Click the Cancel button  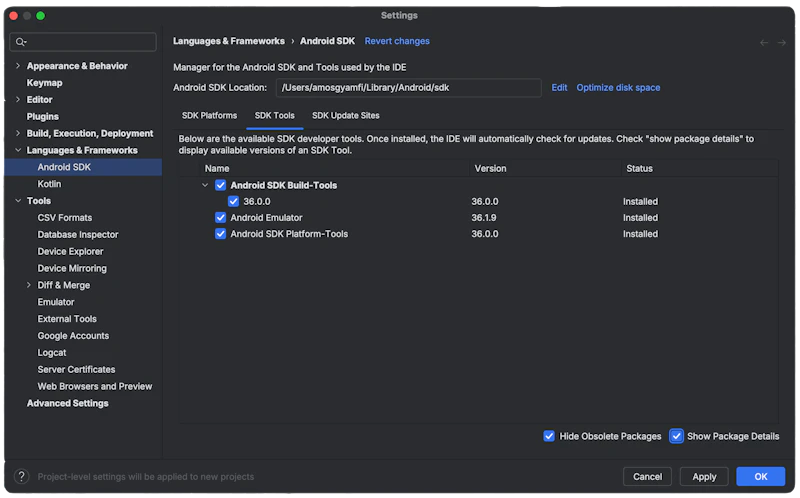(x=647, y=477)
